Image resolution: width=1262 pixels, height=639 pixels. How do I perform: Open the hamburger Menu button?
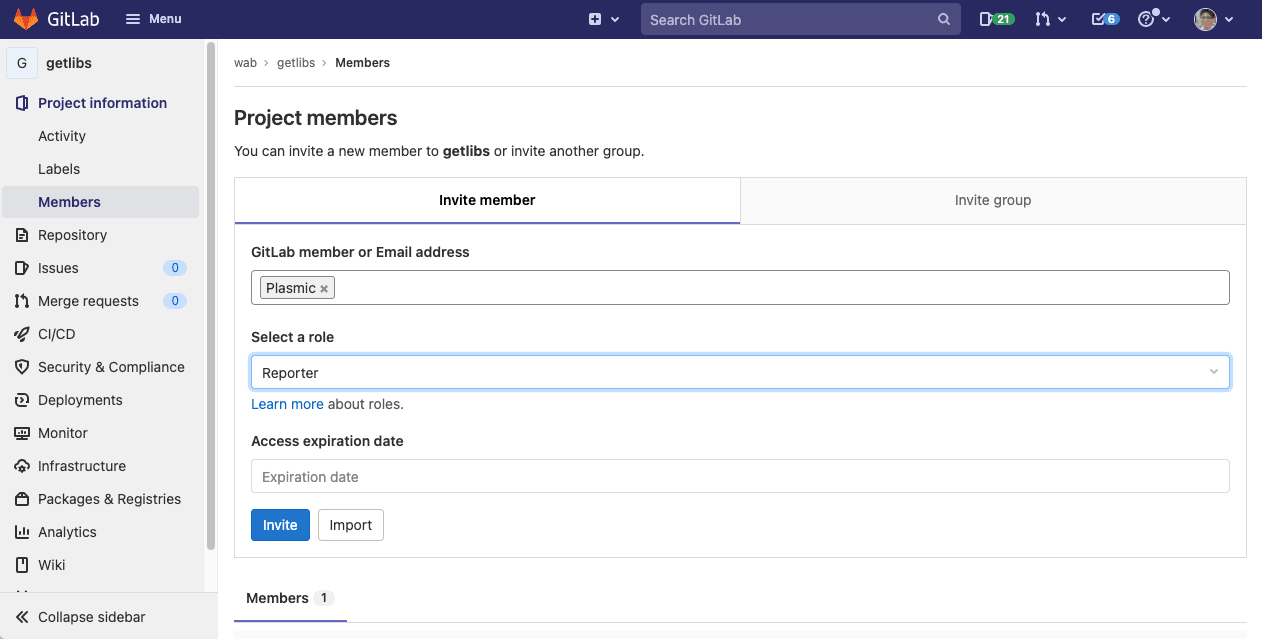[x=153, y=19]
